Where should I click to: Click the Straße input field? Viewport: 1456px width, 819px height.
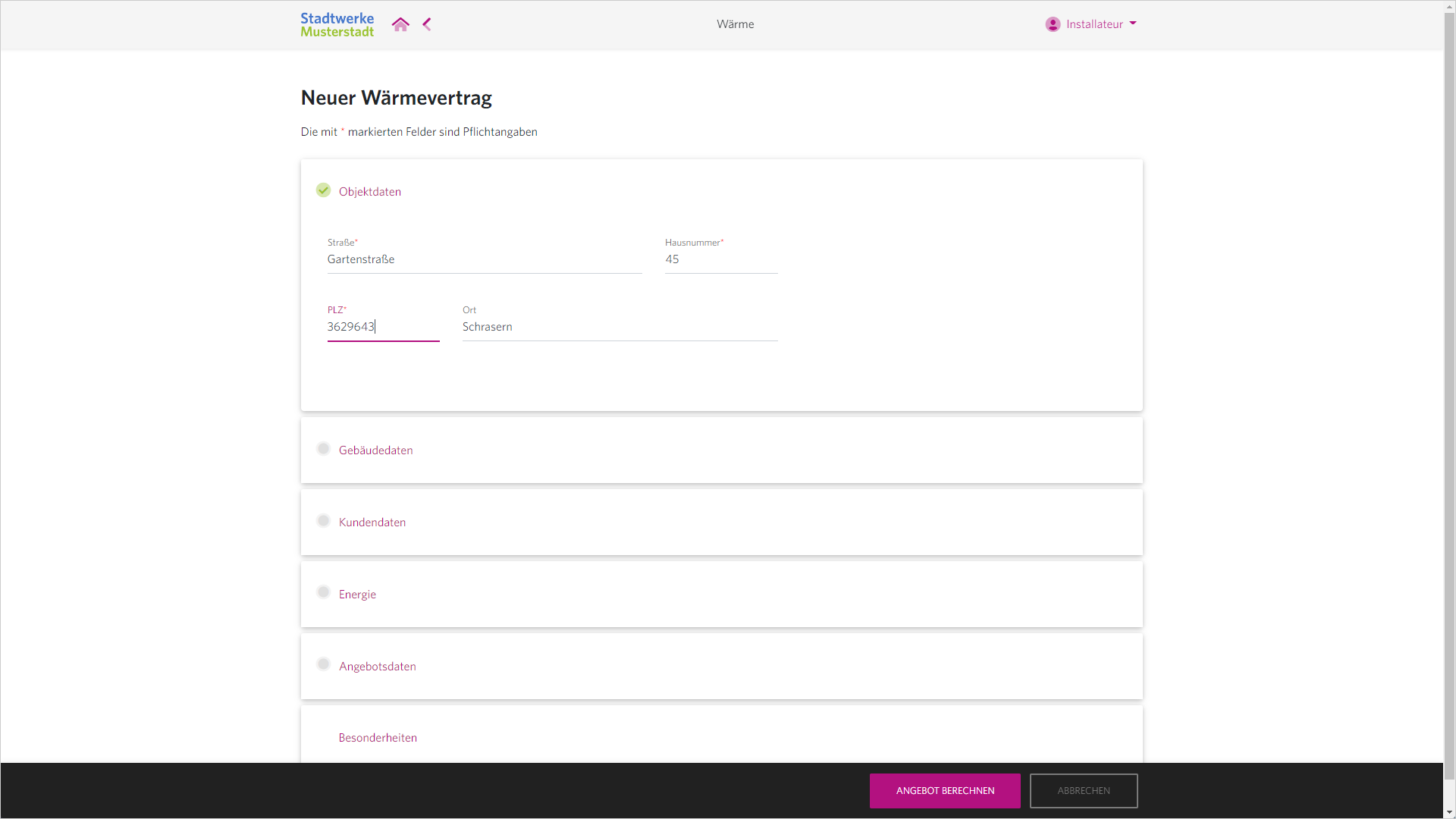pyautogui.click(x=484, y=259)
